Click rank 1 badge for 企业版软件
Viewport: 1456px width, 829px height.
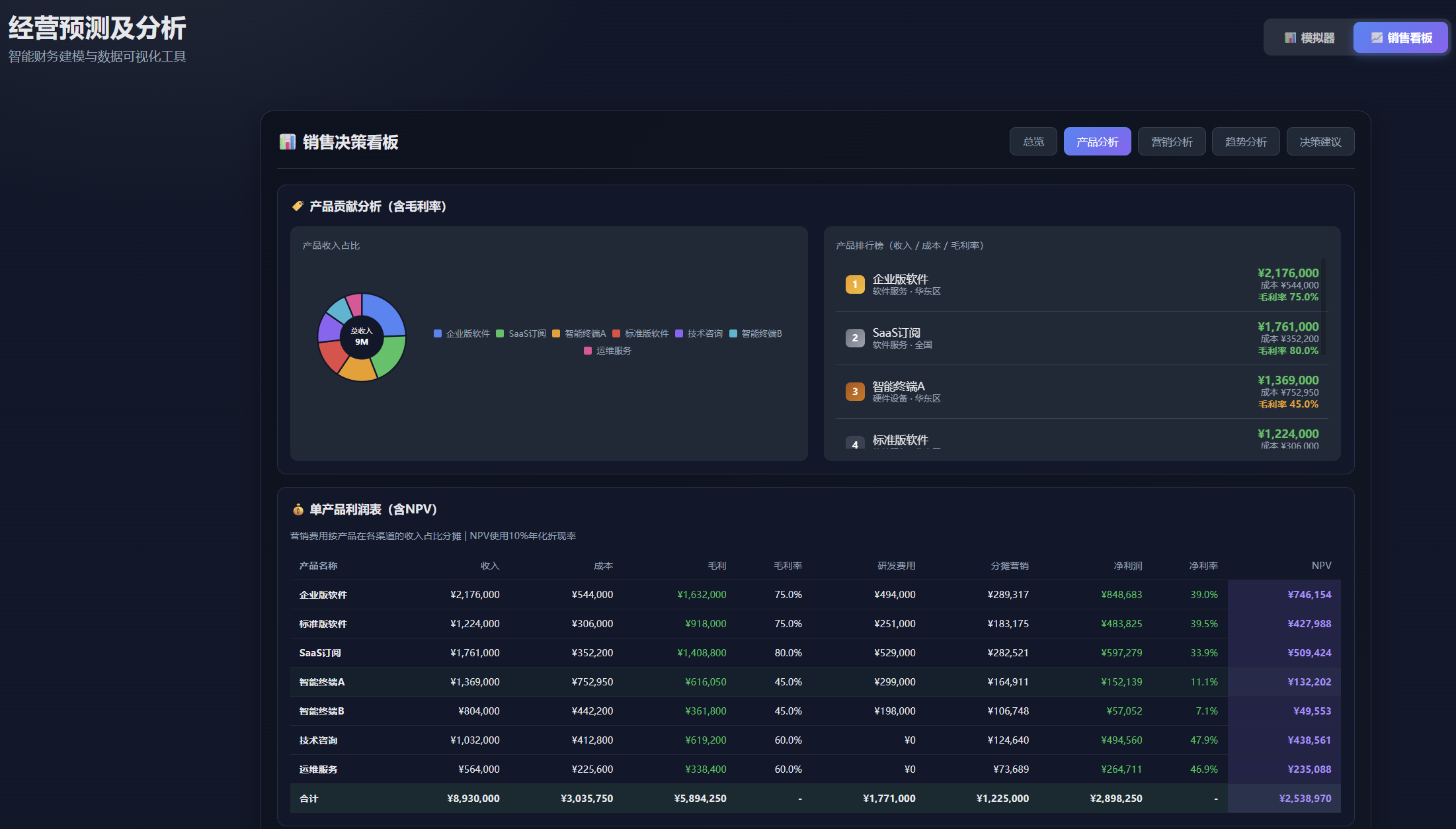(854, 284)
